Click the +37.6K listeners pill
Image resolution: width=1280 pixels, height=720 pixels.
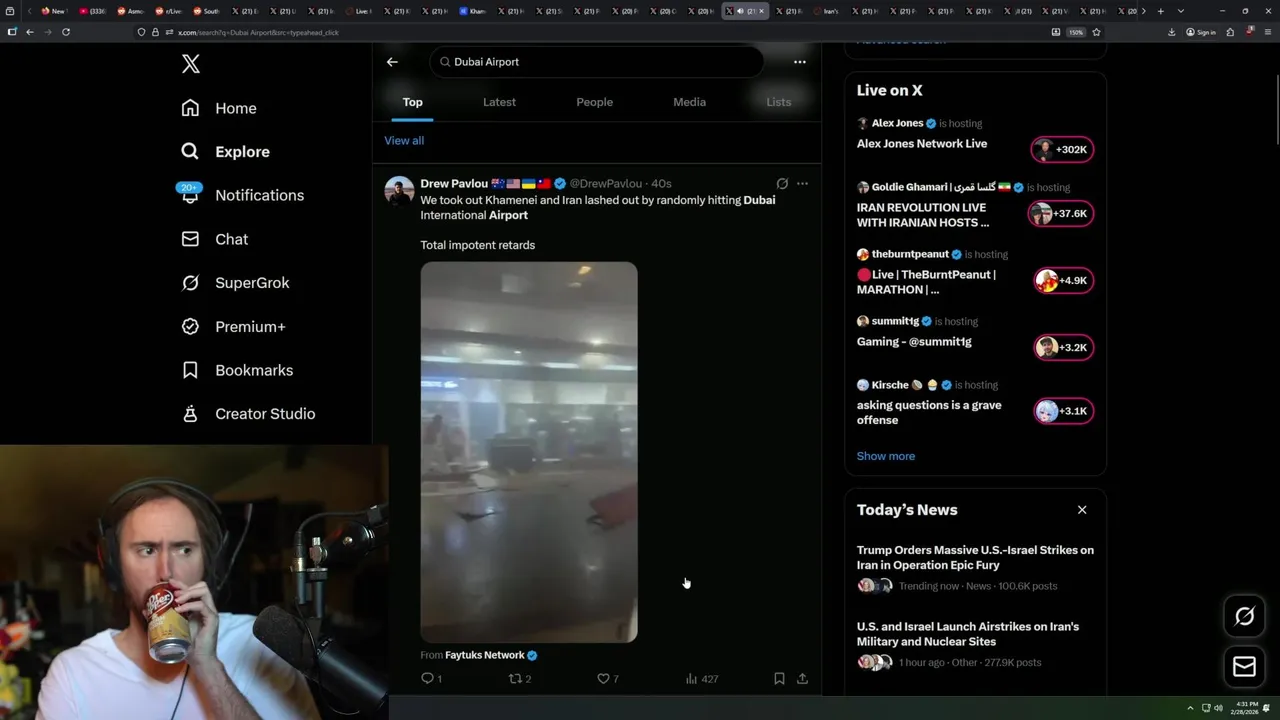pyautogui.click(x=1060, y=214)
